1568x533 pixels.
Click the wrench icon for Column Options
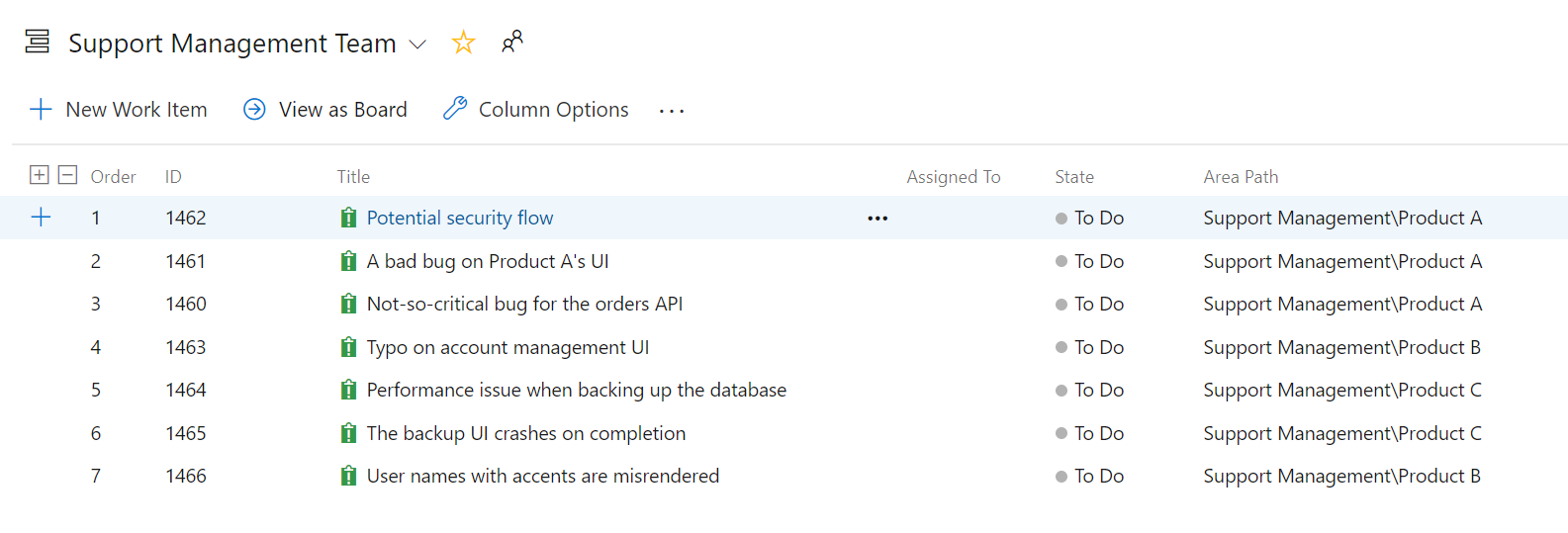pyautogui.click(x=455, y=109)
